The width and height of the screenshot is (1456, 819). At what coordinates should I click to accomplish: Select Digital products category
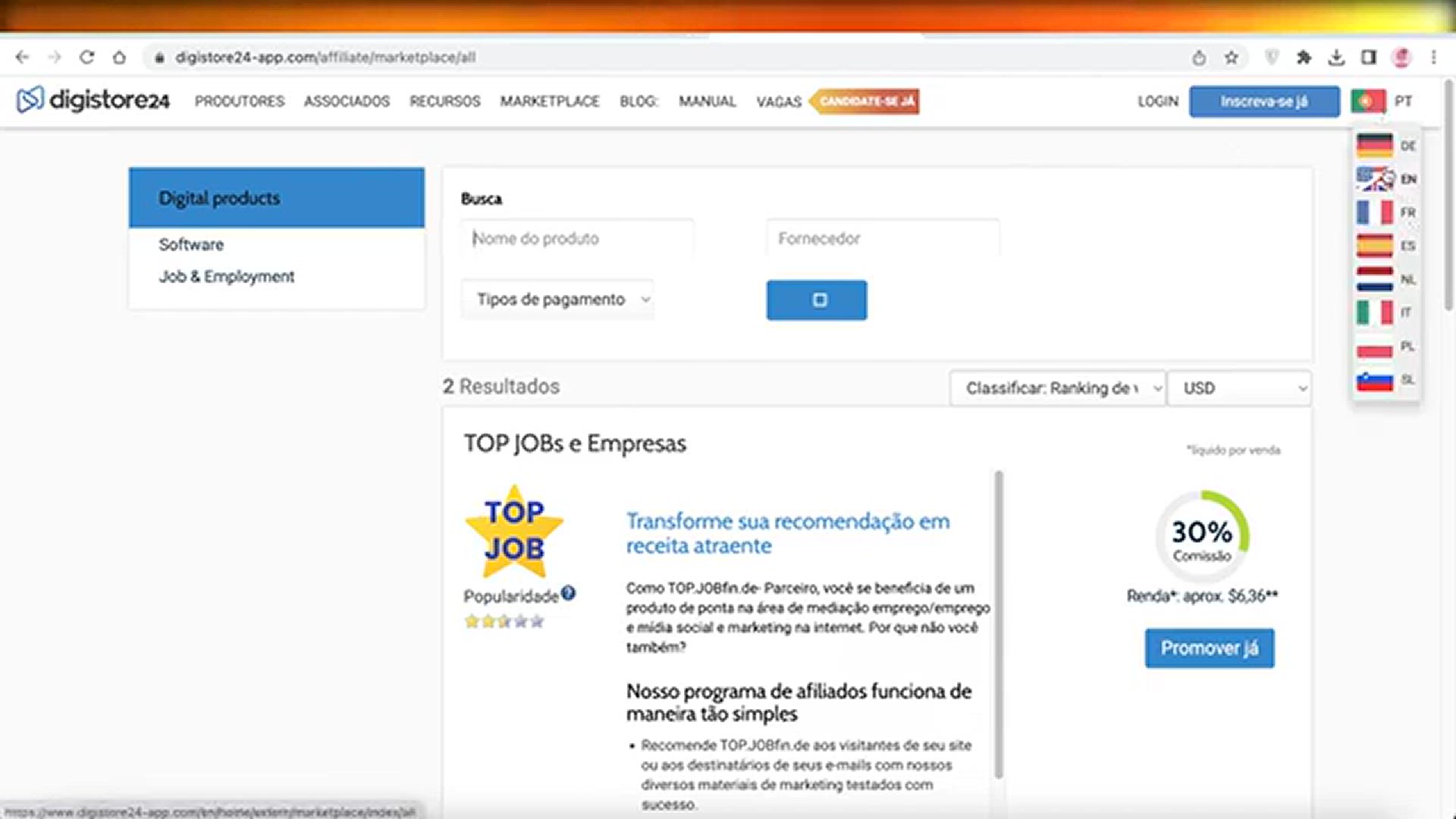click(x=277, y=198)
